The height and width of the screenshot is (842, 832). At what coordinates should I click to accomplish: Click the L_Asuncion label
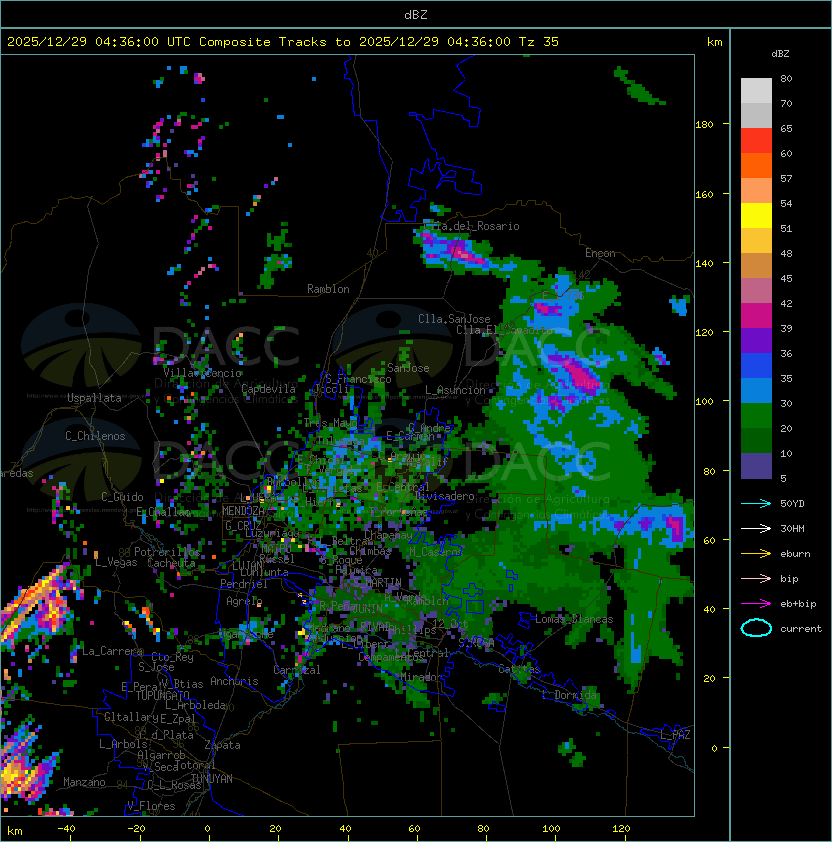pyautogui.click(x=455, y=390)
